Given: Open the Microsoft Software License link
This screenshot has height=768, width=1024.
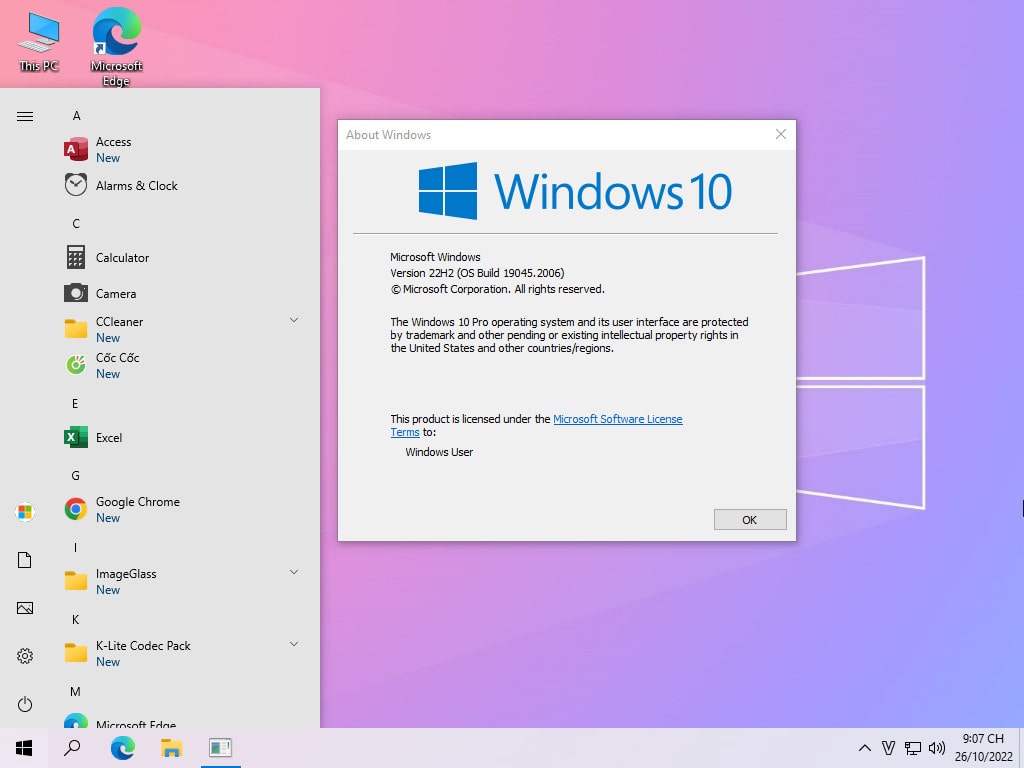Looking at the screenshot, I should [618, 419].
